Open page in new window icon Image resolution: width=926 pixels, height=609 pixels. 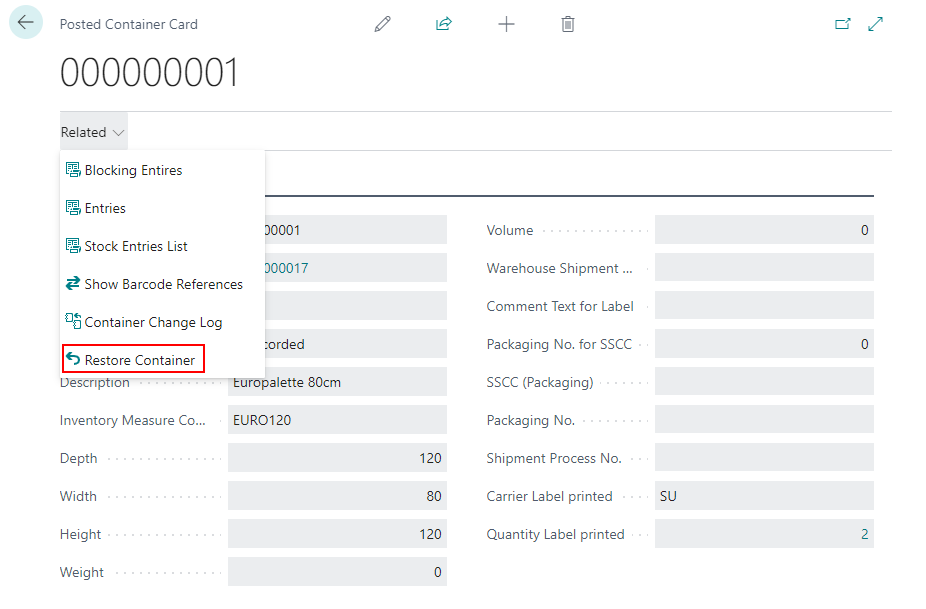point(842,24)
